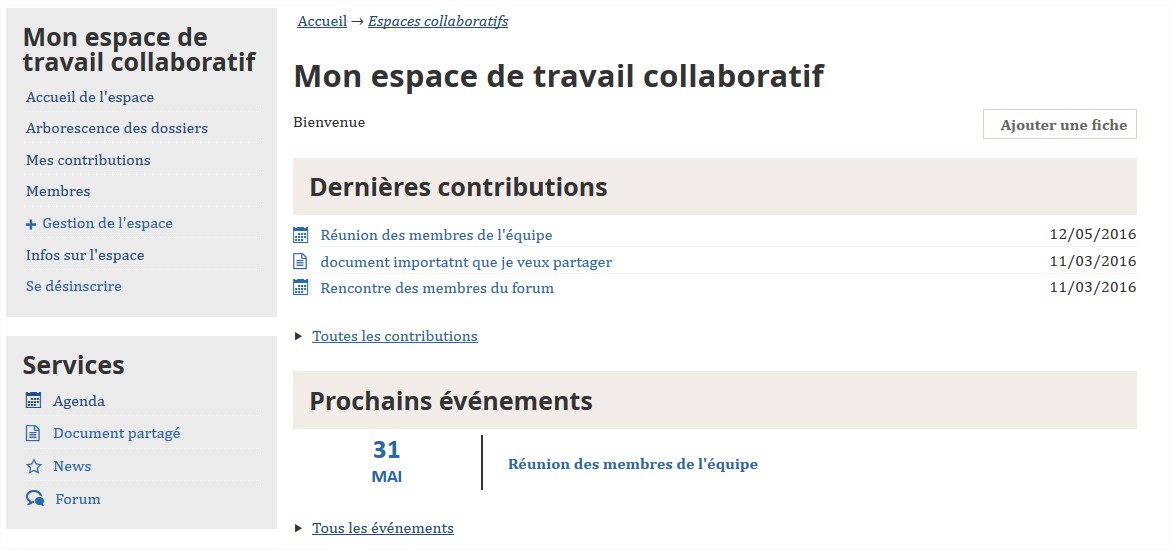Click triangle arrow before Toutes les contributions
The width and height of the screenshot is (1170, 550).
[298, 337]
